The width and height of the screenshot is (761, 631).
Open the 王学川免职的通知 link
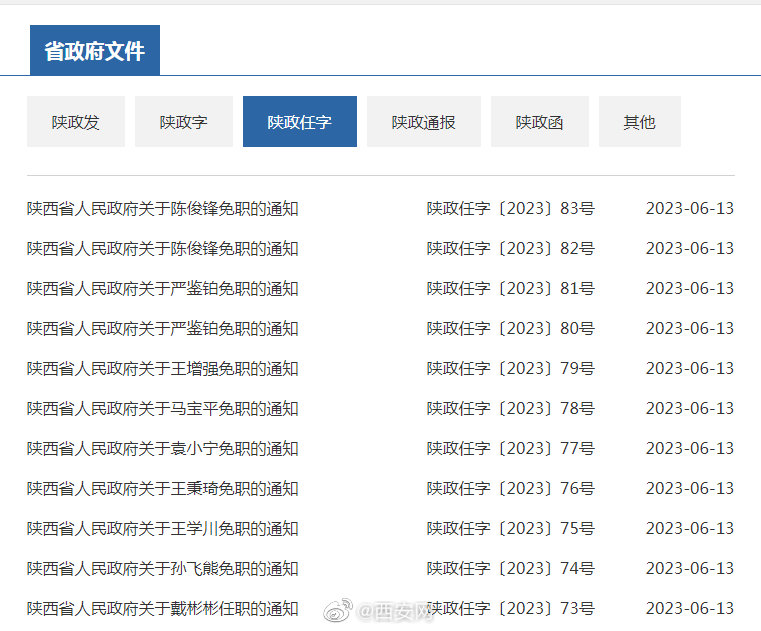[x=163, y=529]
